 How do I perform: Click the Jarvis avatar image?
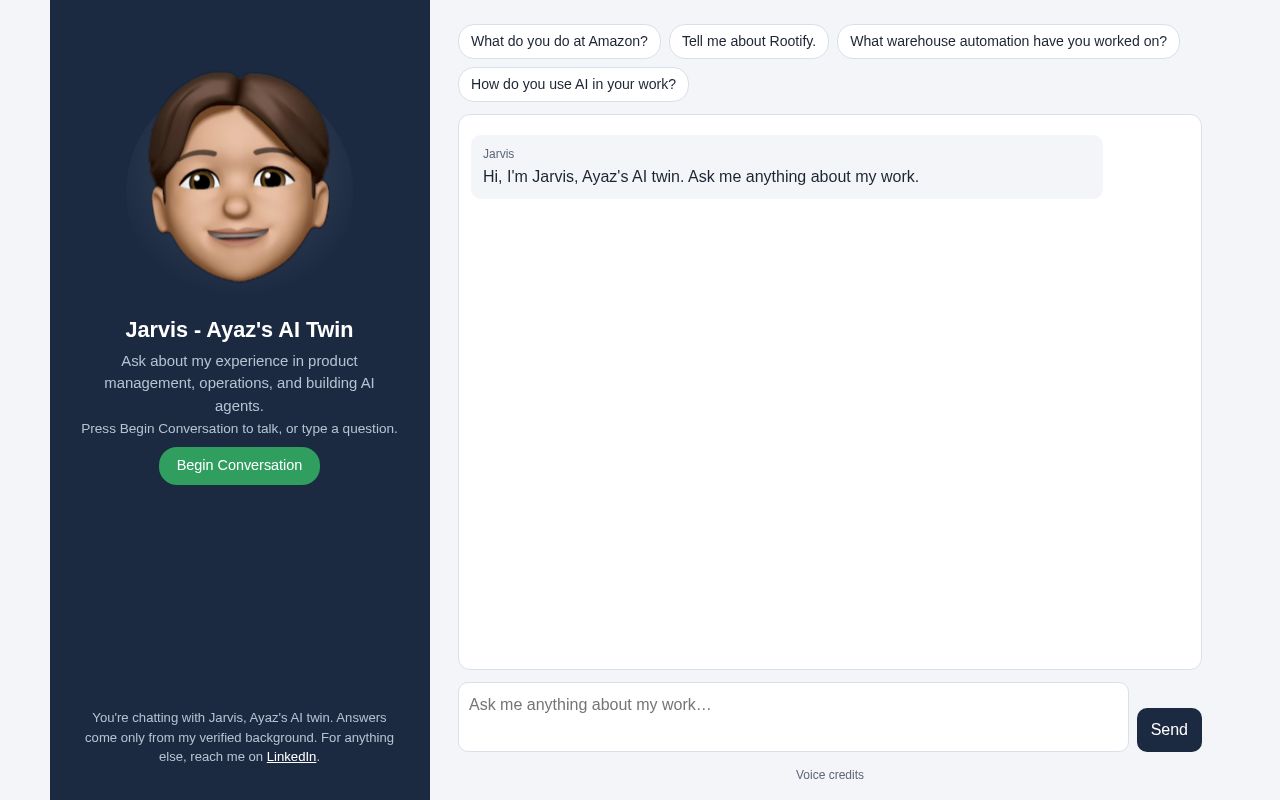[239, 178]
